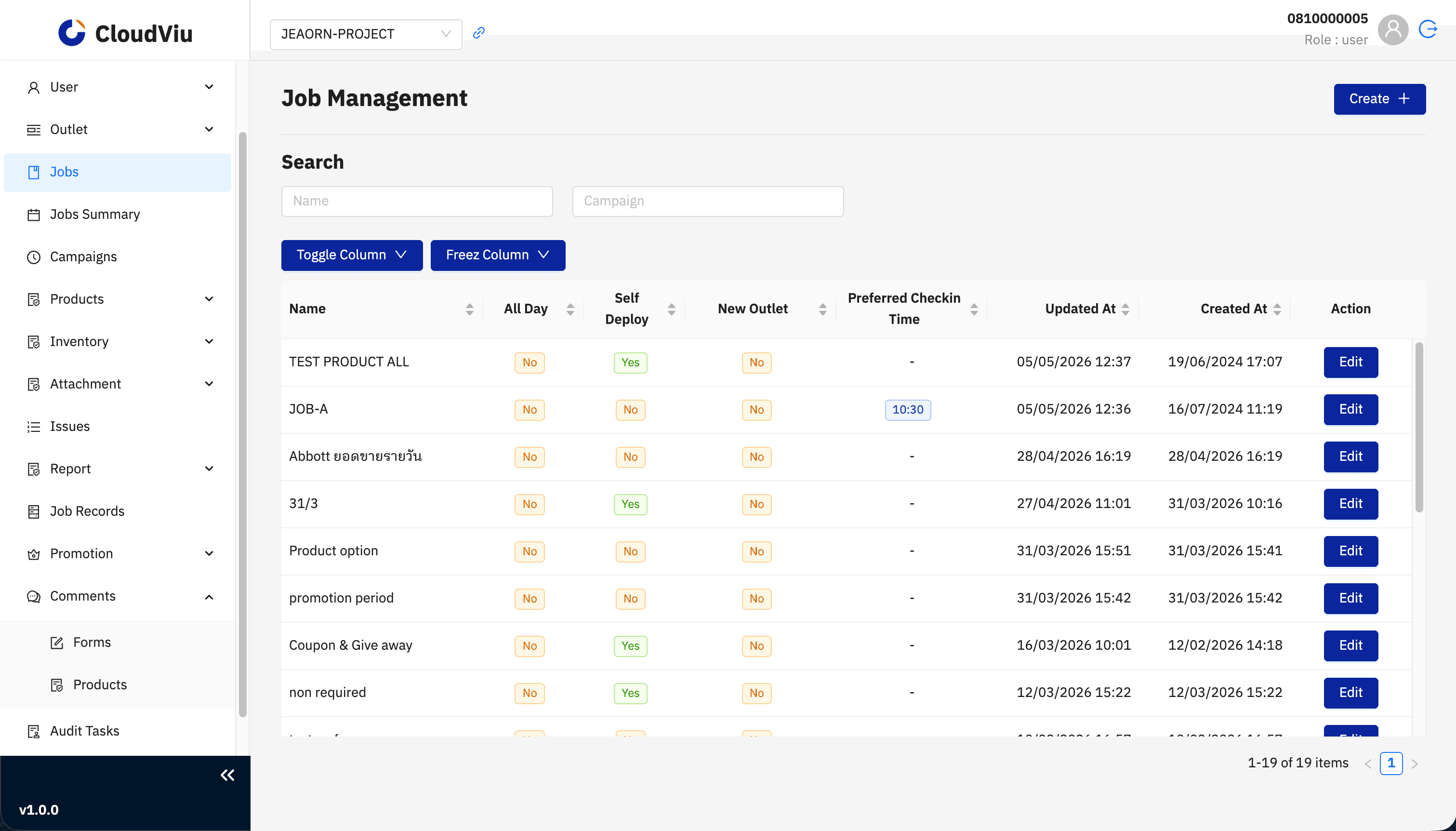Image resolution: width=1456 pixels, height=831 pixels.
Task: Expand the Outlet menu chevron
Action: (209, 130)
